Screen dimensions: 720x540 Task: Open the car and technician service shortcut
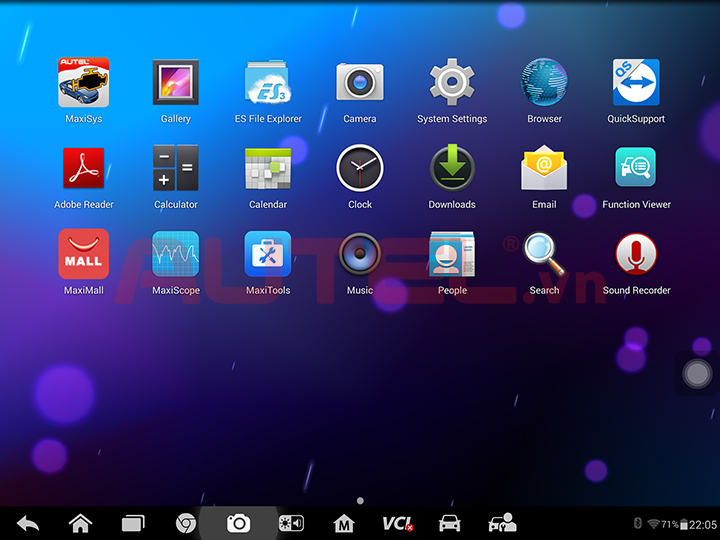502,523
